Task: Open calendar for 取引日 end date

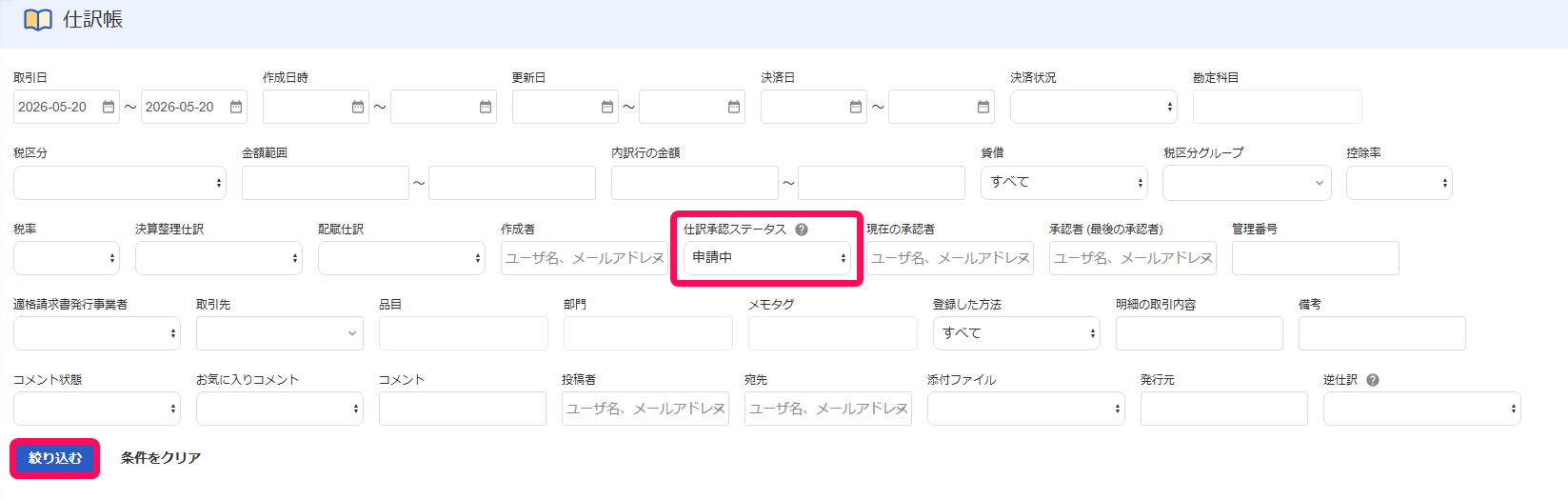Action: 236,107
